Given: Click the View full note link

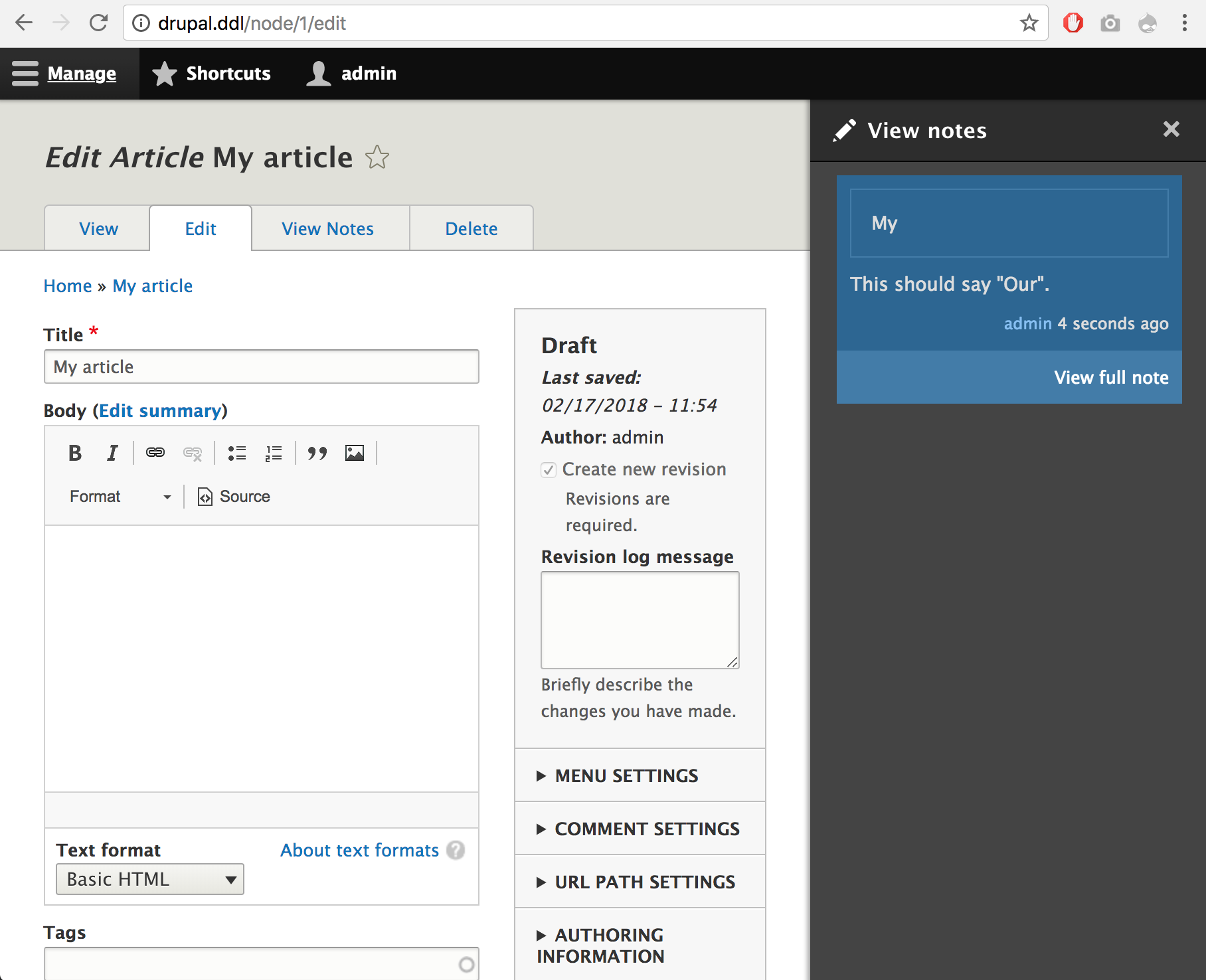Looking at the screenshot, I should tap(1111, 377).
